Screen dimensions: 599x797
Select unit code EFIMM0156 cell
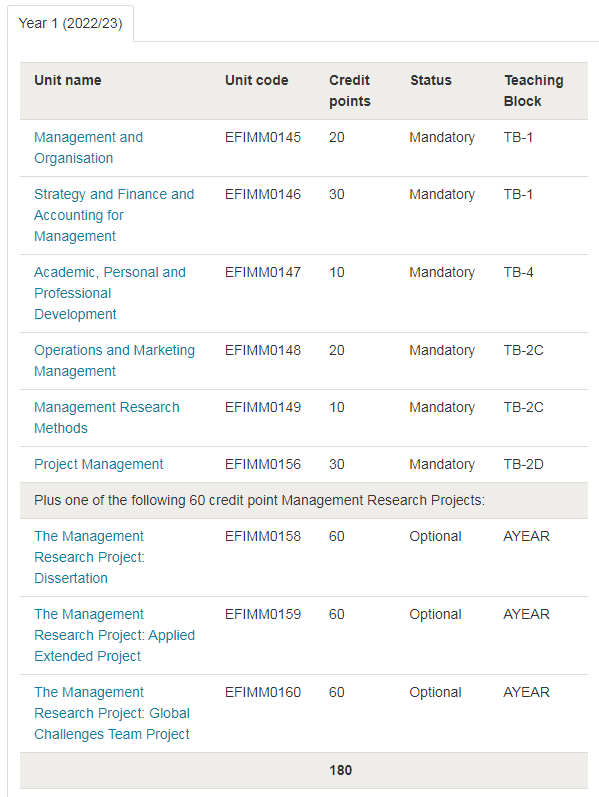263,465
